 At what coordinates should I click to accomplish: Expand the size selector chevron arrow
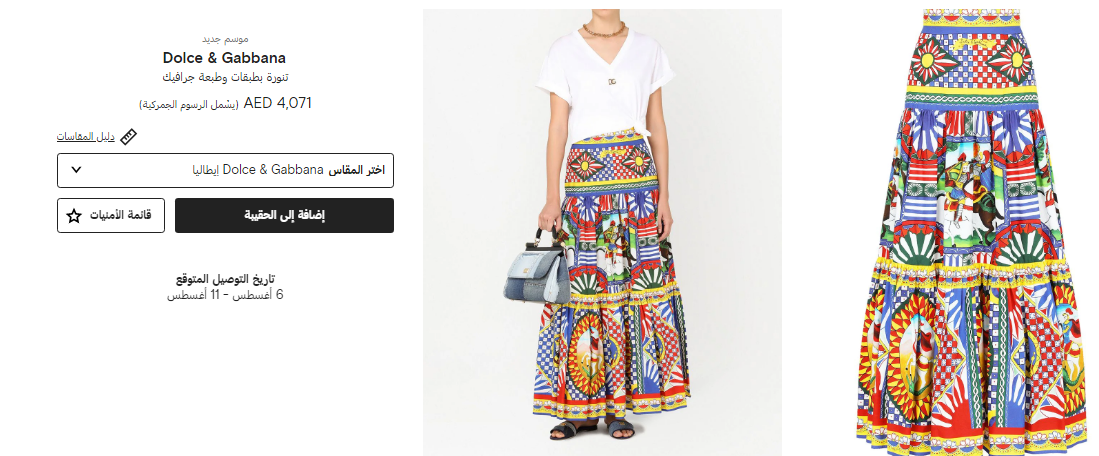[77, 170]
